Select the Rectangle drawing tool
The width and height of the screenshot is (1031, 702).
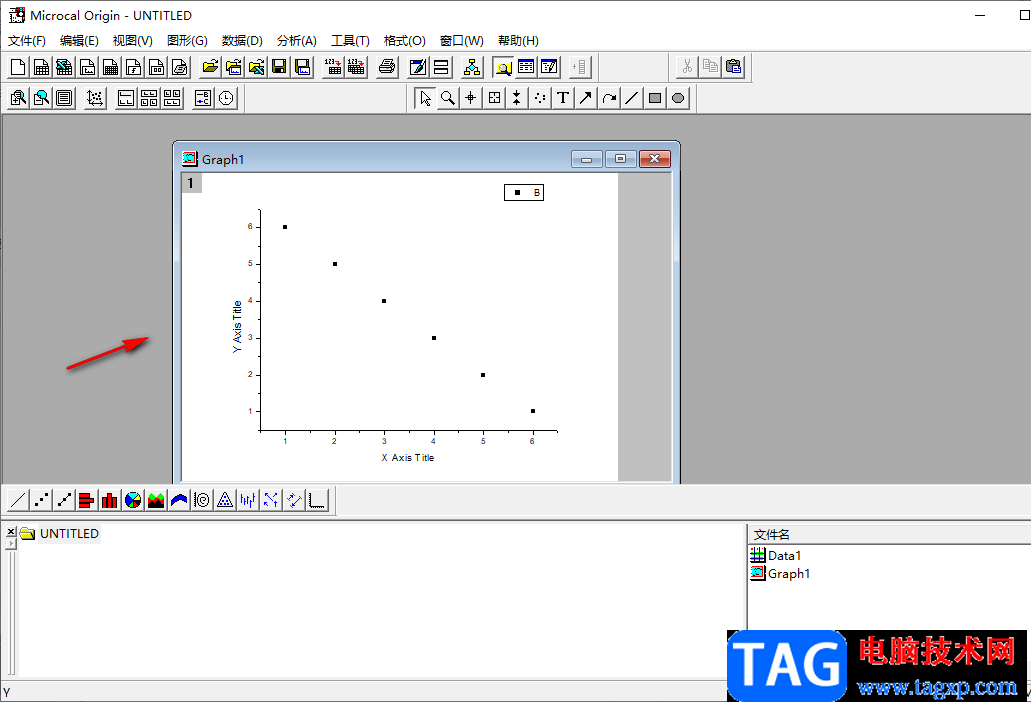(x=655, y=99)
